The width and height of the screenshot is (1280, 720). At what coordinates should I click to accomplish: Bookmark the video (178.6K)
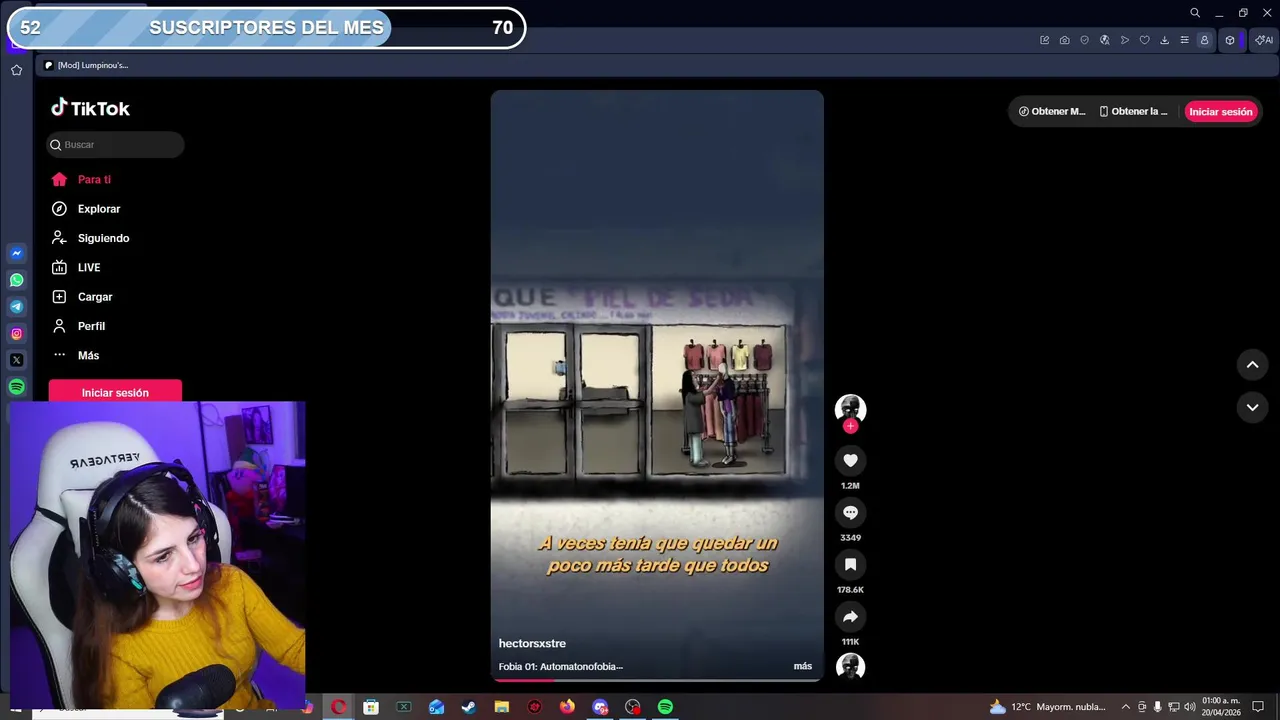click(850, 564)
